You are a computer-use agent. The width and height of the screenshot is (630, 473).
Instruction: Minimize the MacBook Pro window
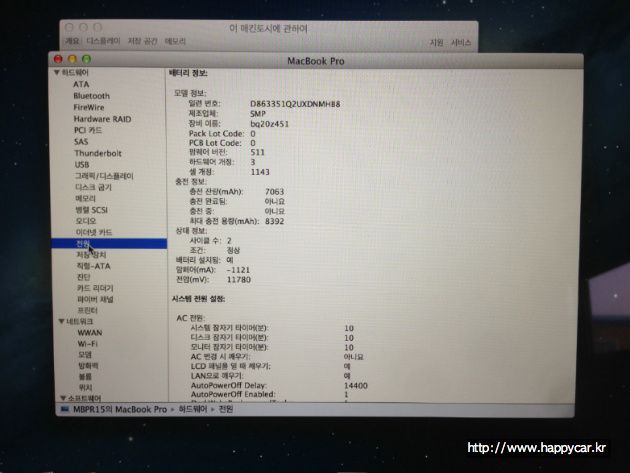(72, 59)
